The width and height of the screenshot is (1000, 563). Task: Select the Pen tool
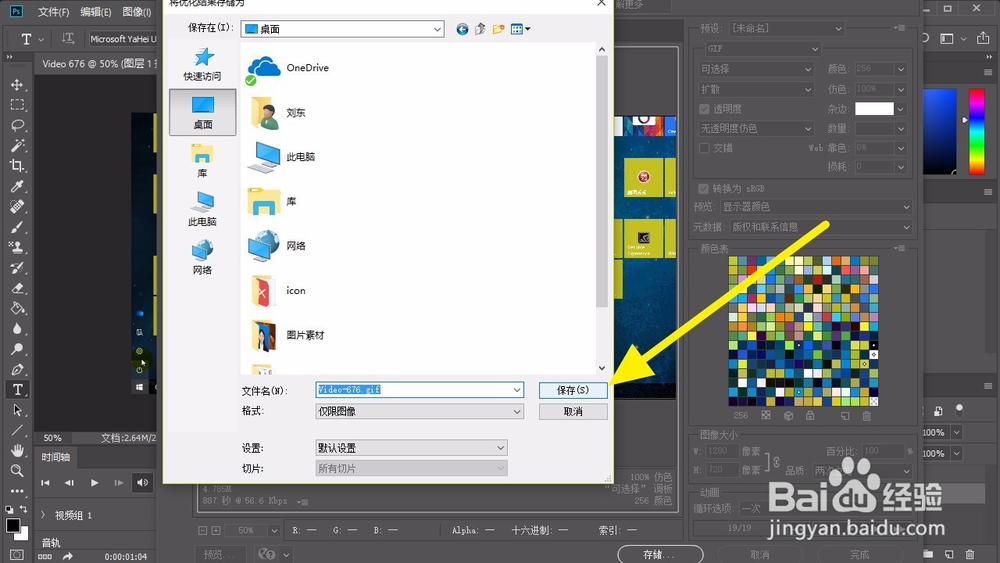pyautogui.click(x=17, y=369)
